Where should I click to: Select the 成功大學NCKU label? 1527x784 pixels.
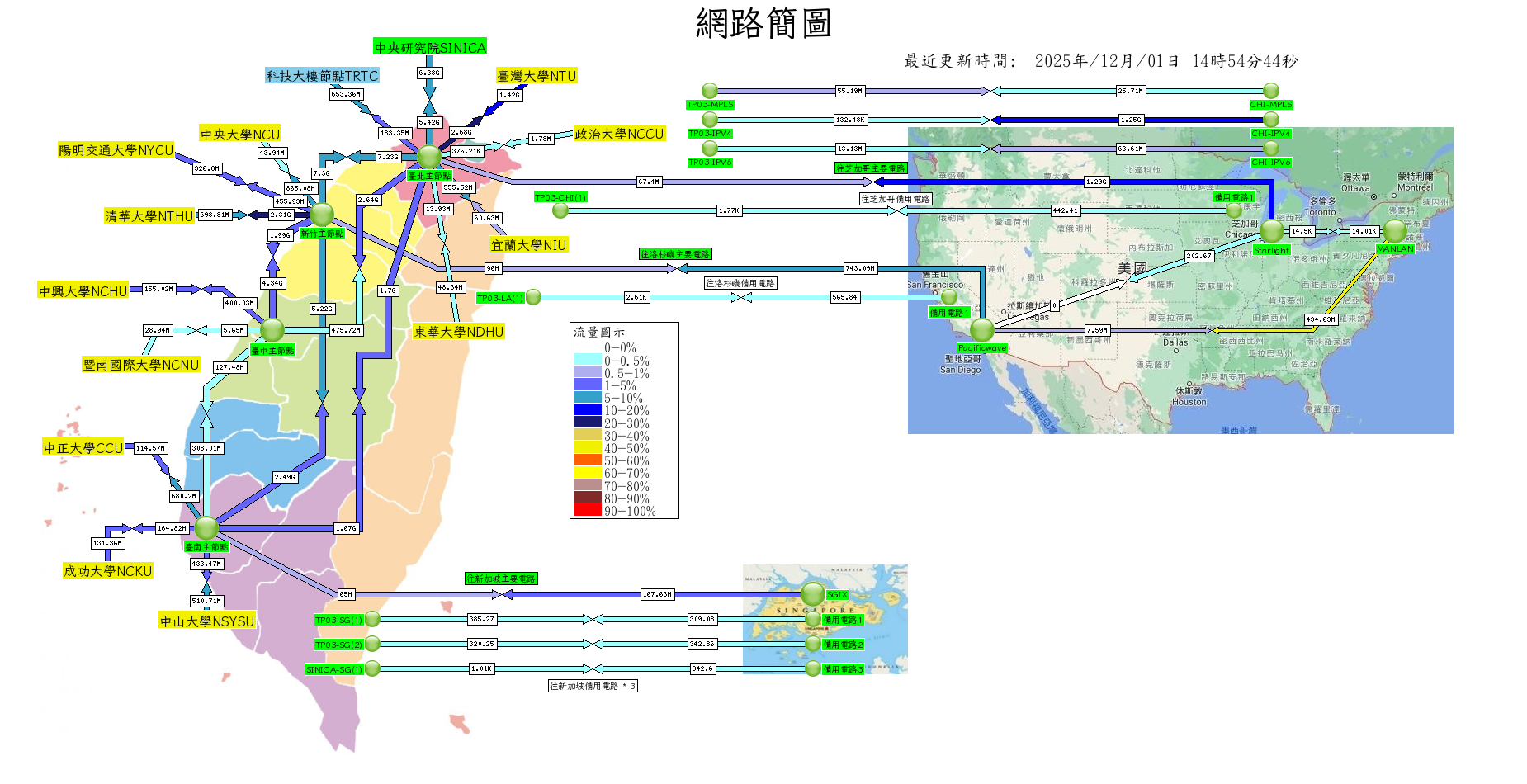coord(108,571)
